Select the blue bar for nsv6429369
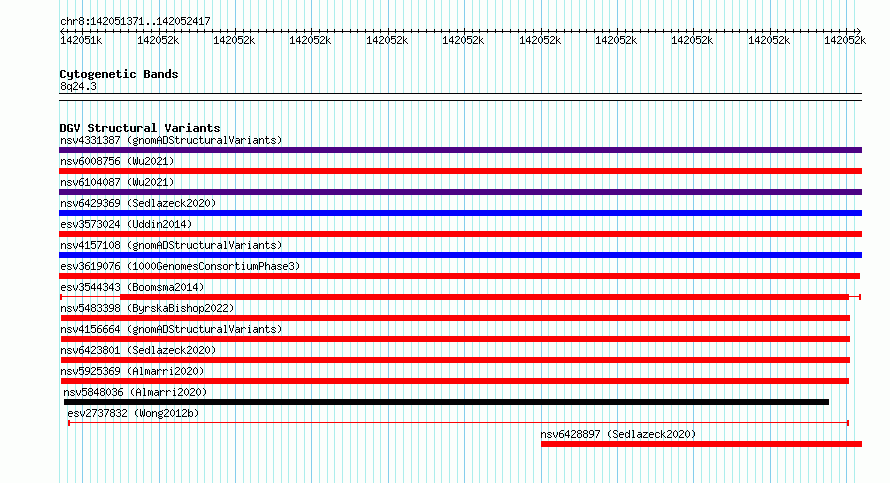The width and height of the screenshot is (890, 483). (x=460, y=213)
